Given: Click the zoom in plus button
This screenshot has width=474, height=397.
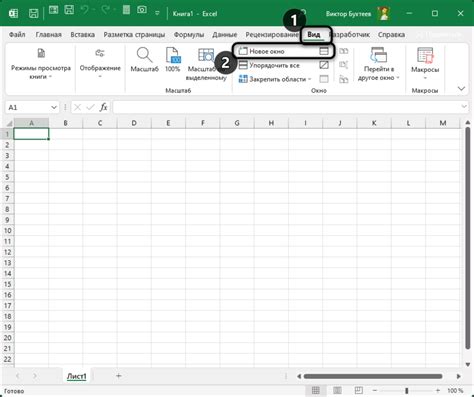Looking at the screenshot, I should [438, 390].
